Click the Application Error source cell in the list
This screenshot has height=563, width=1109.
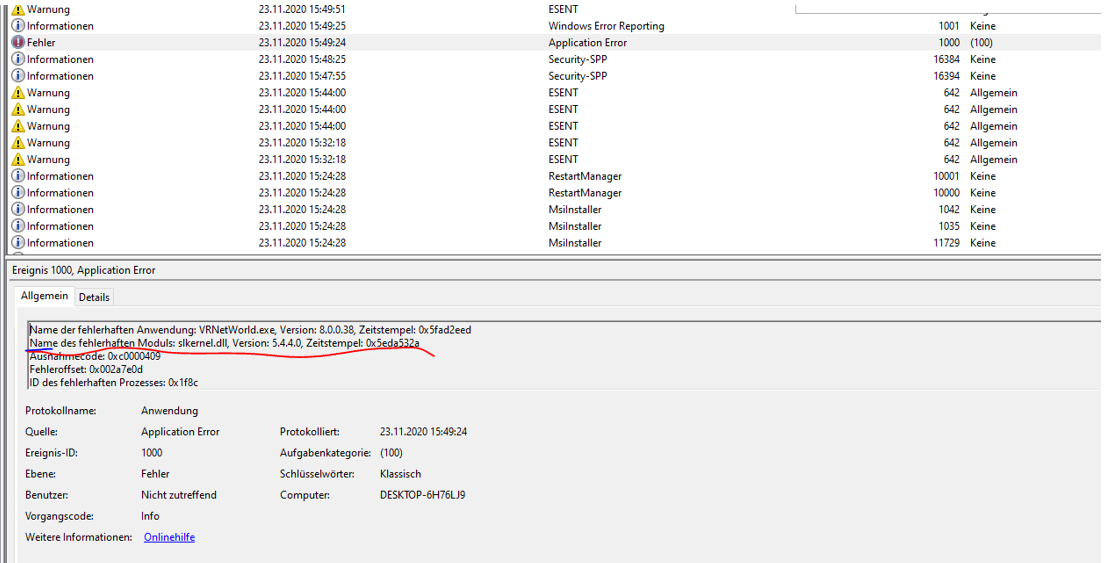[588, 42]
